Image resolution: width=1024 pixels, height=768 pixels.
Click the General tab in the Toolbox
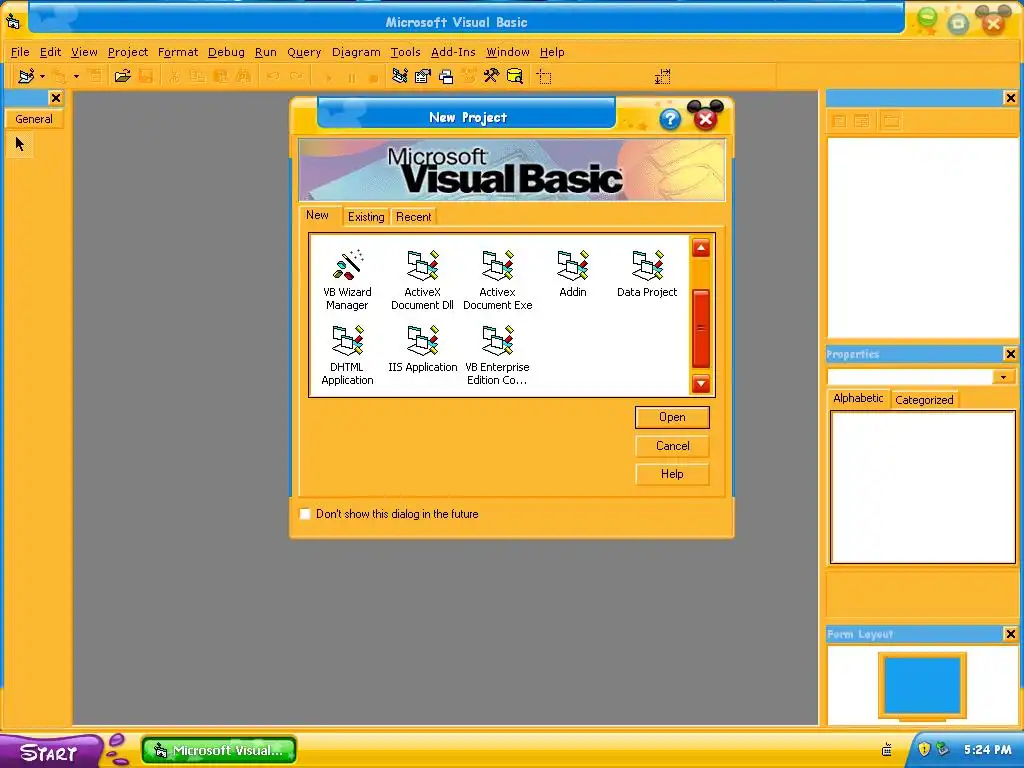[x=34, y=119]
